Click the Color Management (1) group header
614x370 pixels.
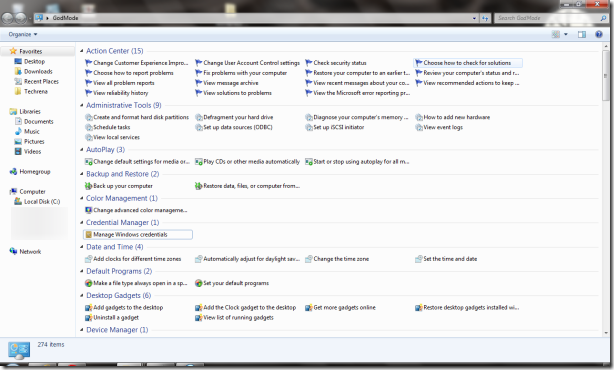click(122, 198)
